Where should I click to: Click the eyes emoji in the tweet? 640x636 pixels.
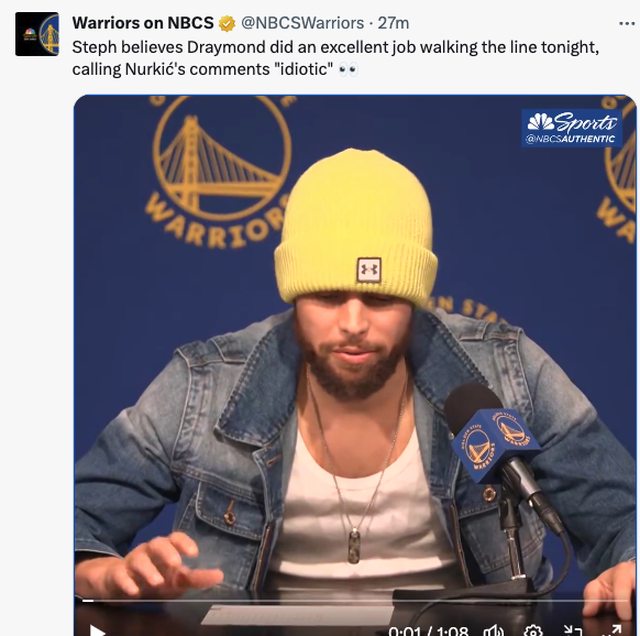coord(348,69)
